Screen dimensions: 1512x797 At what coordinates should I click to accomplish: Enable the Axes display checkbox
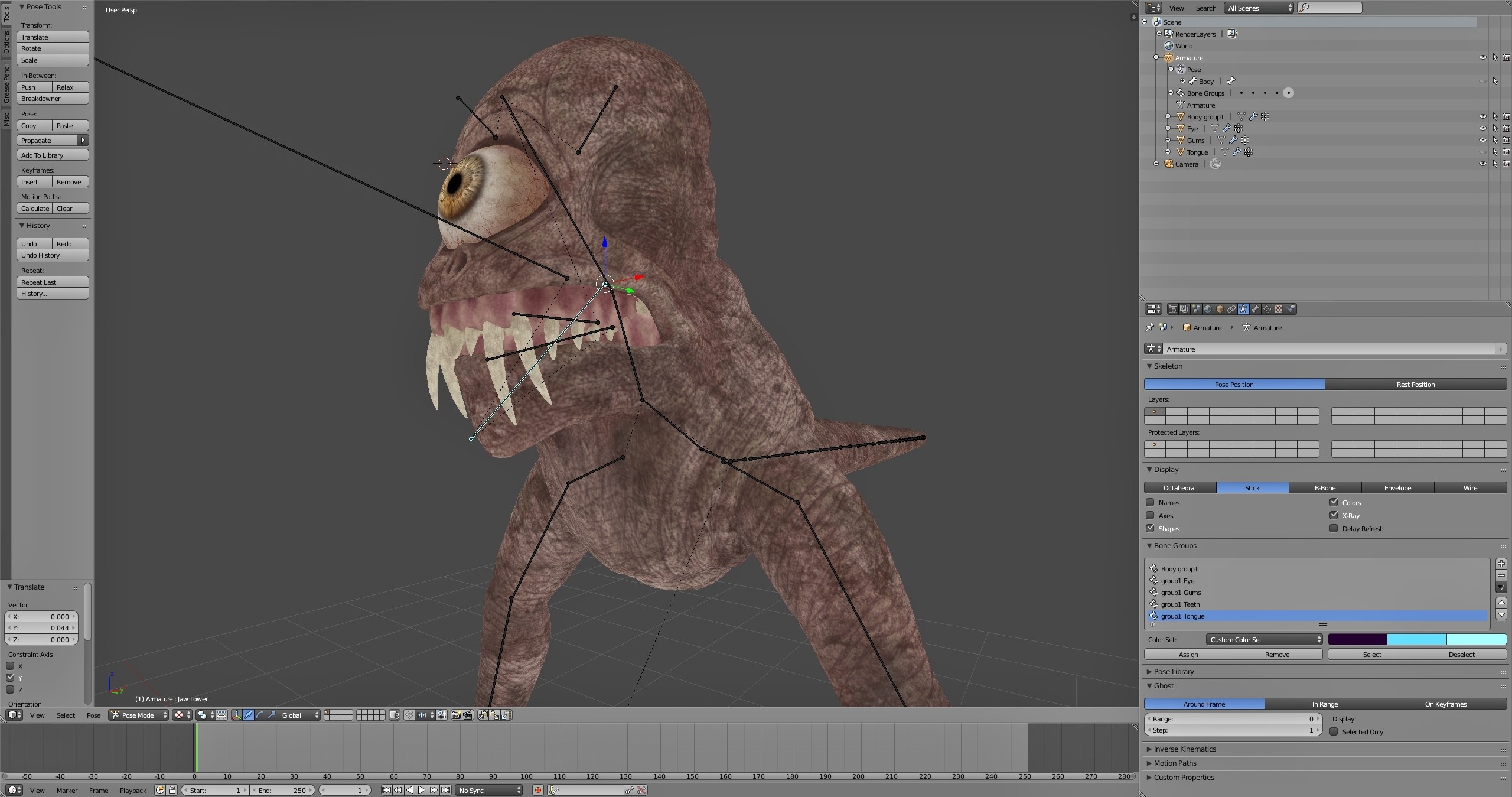tap(1150, 515)
